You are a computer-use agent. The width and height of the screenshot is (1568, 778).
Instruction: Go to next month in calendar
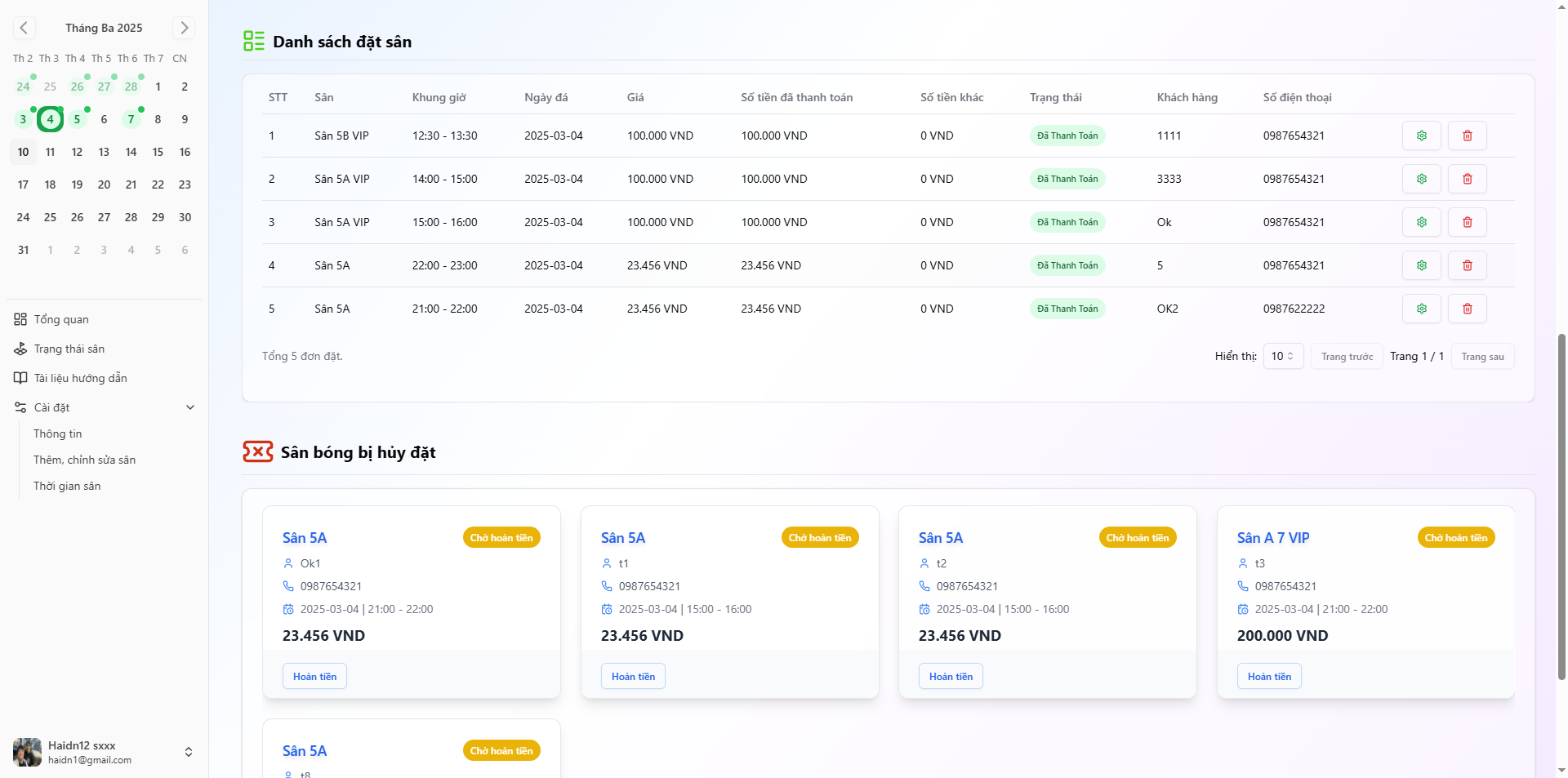click(184, 28)
